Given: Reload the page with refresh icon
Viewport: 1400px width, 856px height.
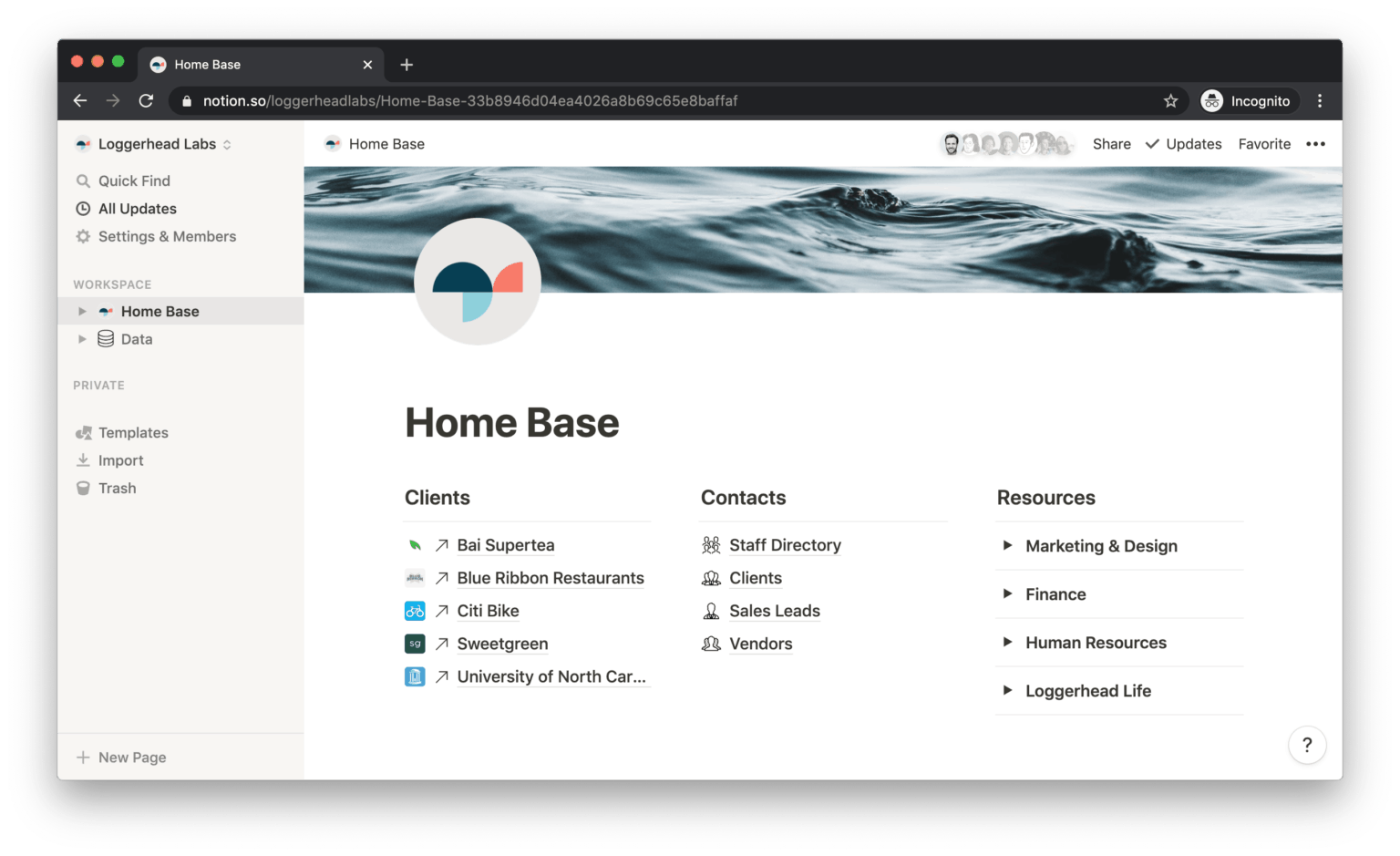Looking at the screenshot, I should coord(146,101).
